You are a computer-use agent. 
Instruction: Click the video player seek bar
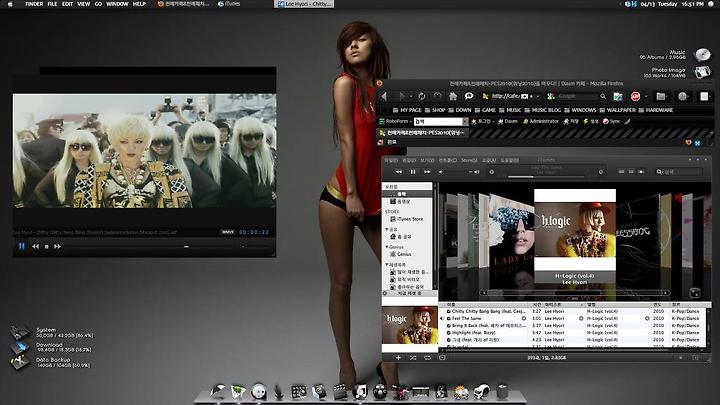click(x=147, y=247)
